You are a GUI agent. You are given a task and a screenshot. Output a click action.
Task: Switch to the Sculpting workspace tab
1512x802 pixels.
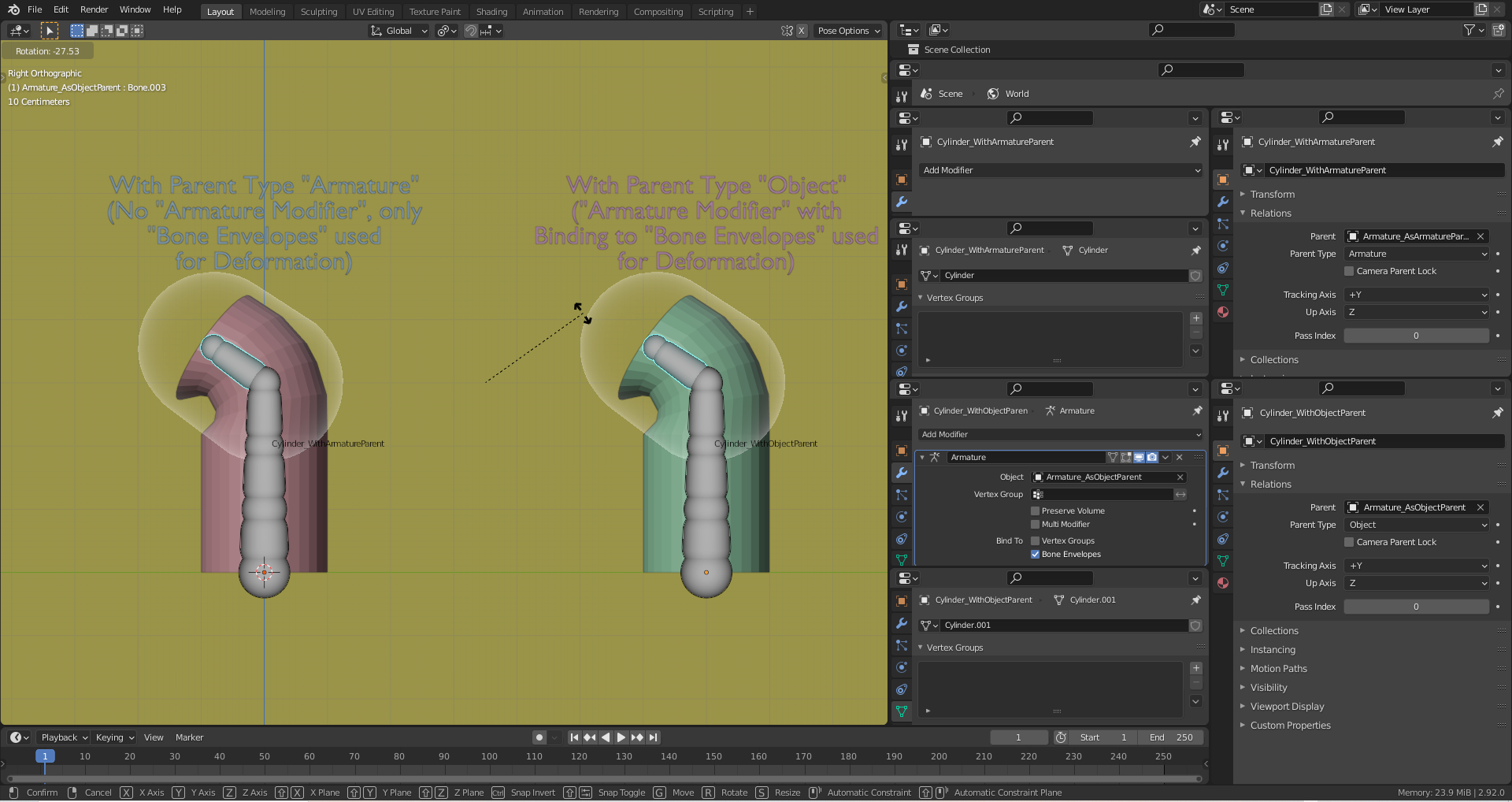point(318,12)
